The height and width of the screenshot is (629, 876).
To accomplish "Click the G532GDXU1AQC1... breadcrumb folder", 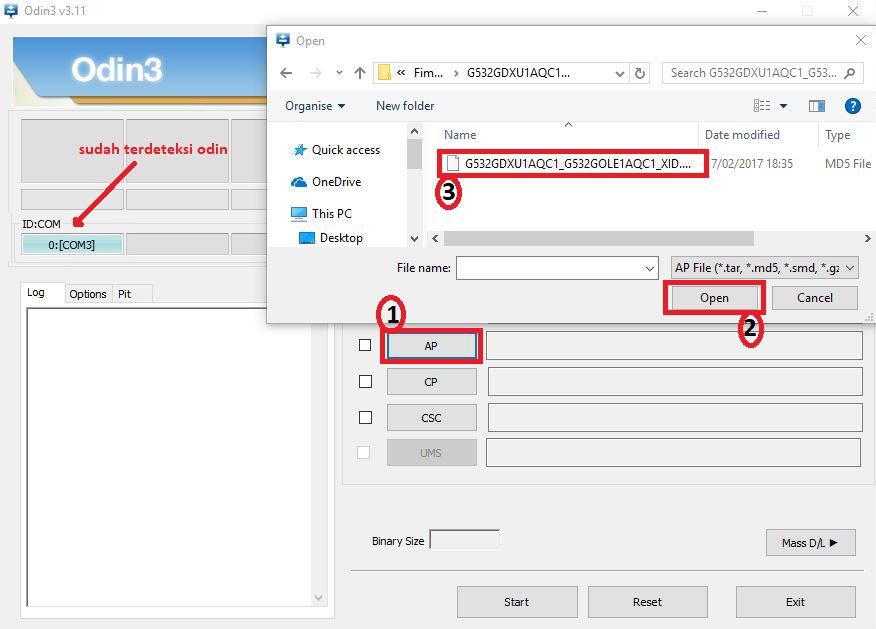I will coord(518,73).
